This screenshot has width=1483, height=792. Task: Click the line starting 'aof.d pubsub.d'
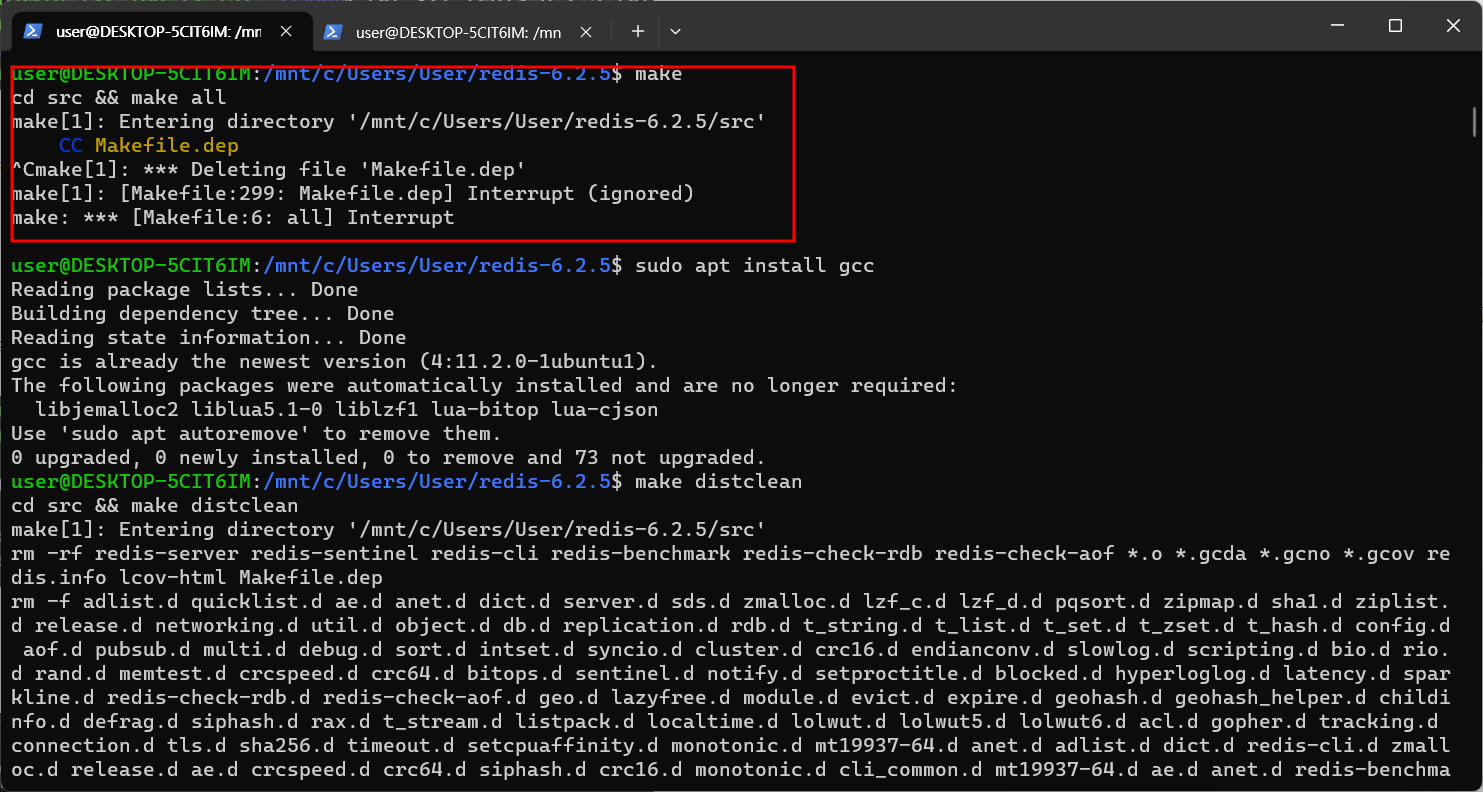pyautogui.click(x=734, y=650)
